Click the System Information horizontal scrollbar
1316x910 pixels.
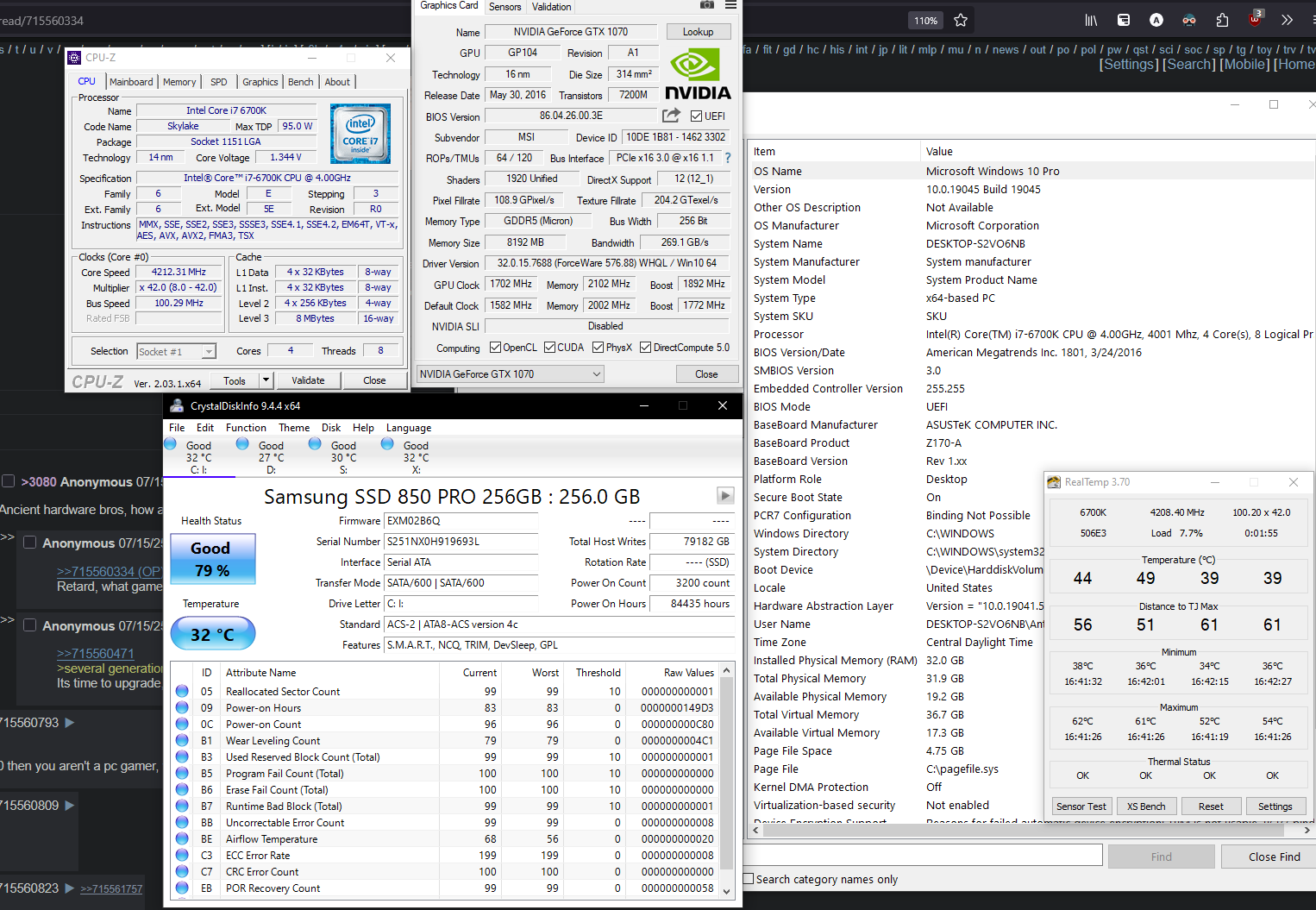1031,830
